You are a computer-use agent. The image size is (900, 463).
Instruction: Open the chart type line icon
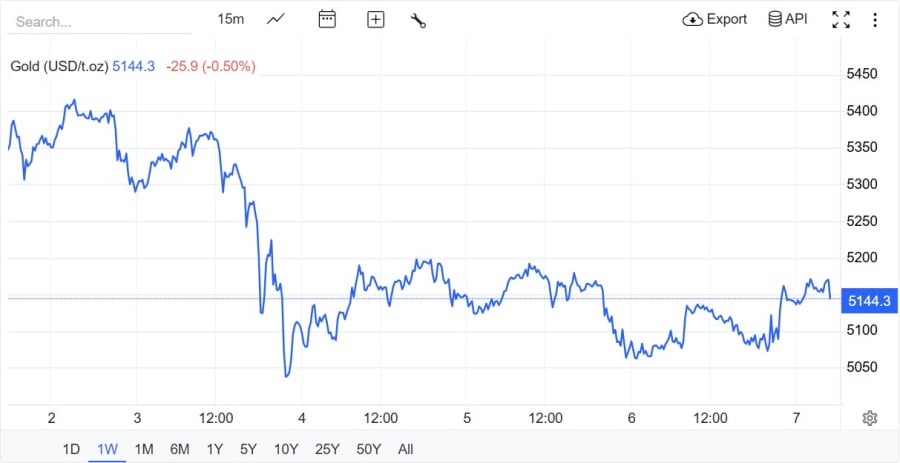coord(276,19)
